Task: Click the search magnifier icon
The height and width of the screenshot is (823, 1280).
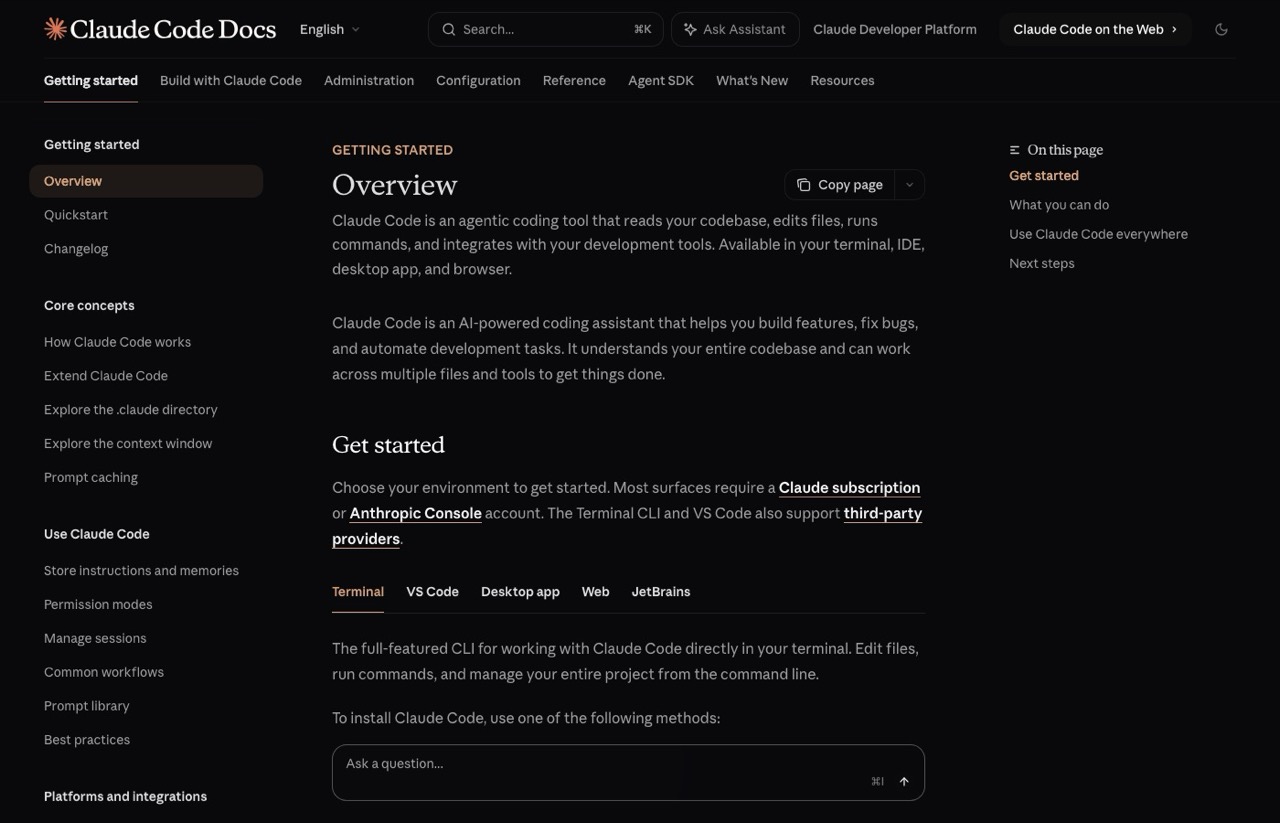Action: pyautogui.click(x=449, y=30)
